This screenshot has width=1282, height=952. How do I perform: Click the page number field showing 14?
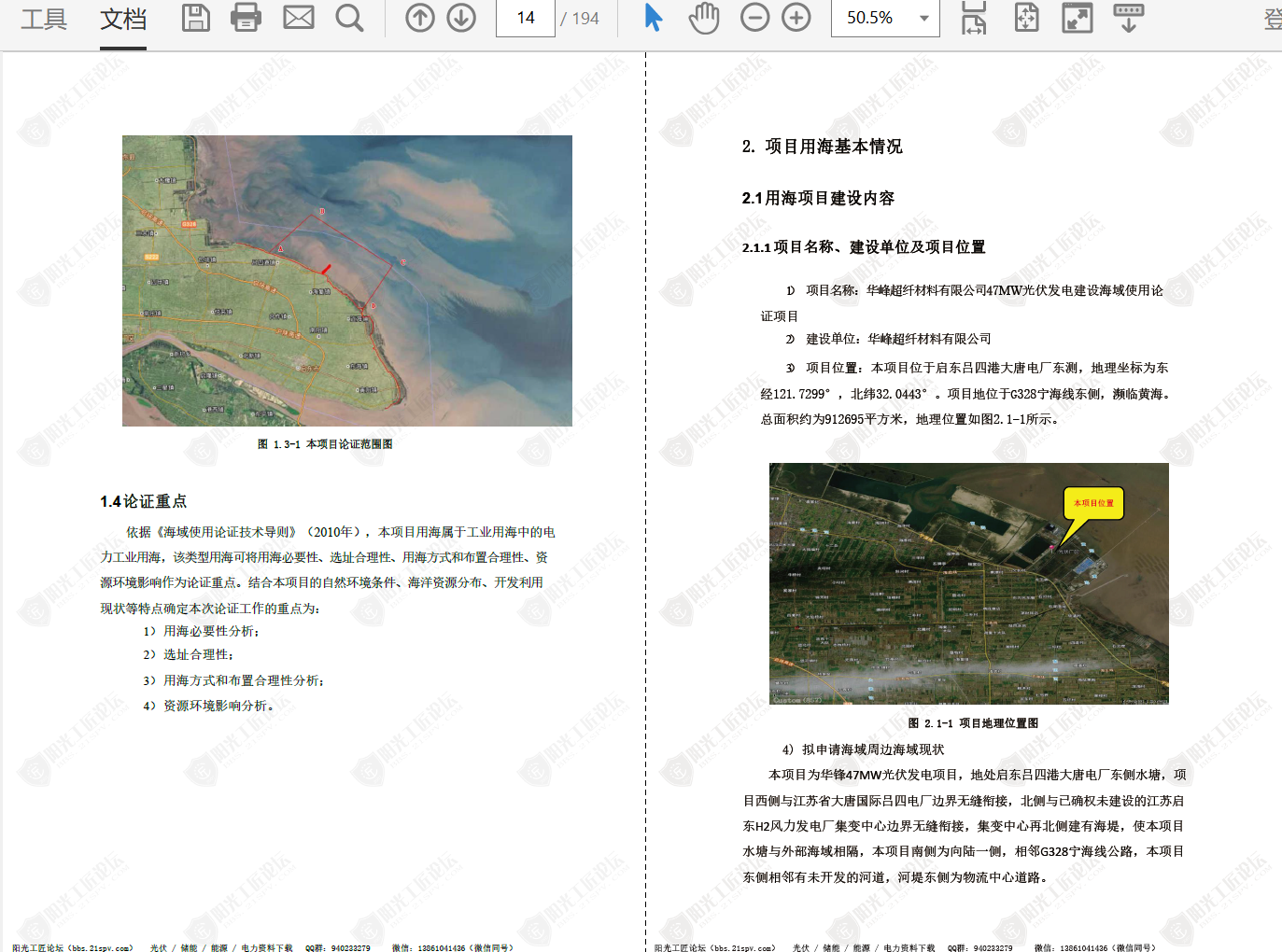[x=526, y=18]
